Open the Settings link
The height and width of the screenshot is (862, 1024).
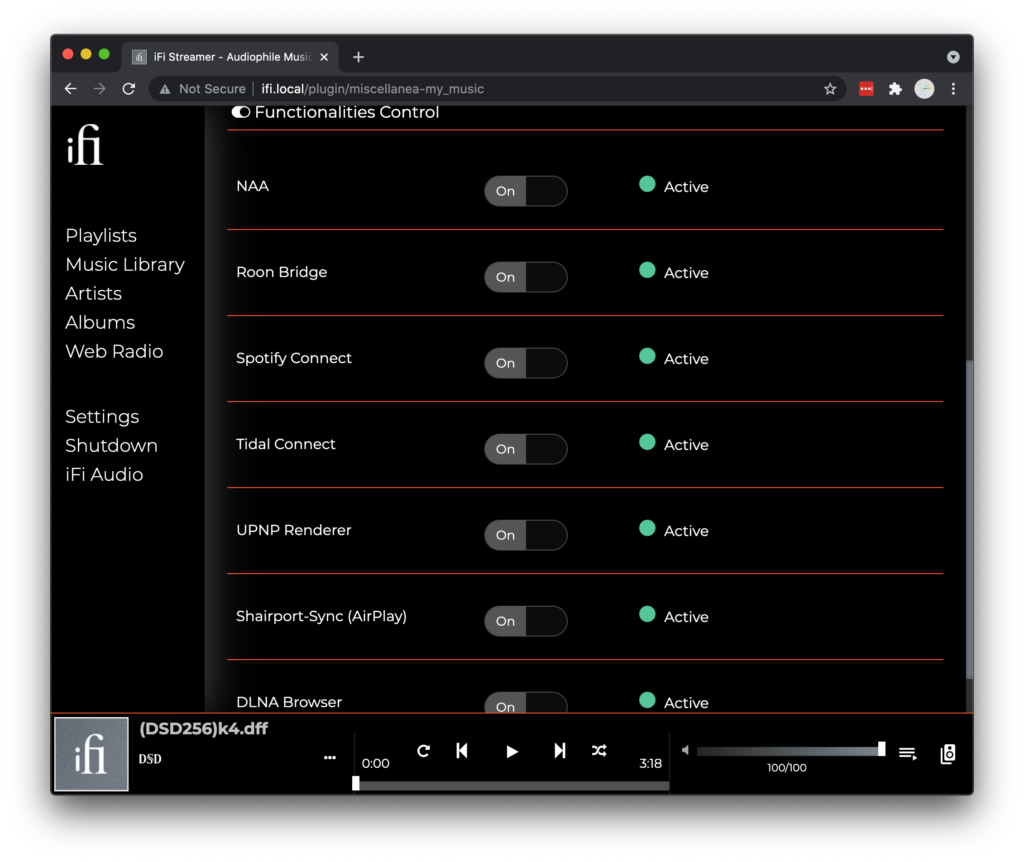click(102, 417)
